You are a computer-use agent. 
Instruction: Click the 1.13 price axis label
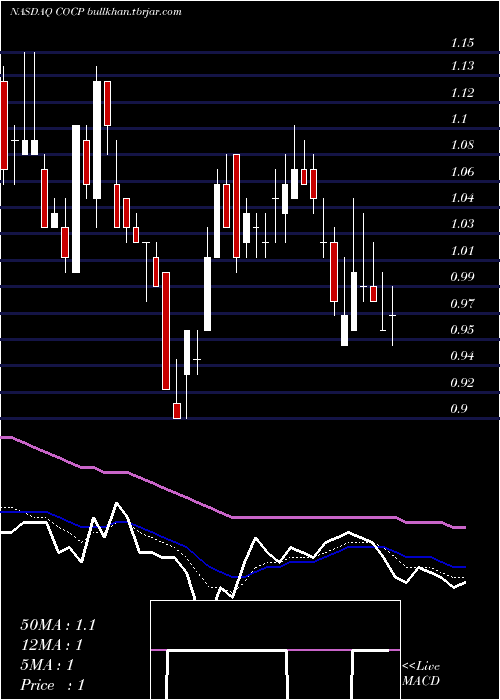point(462,66)
